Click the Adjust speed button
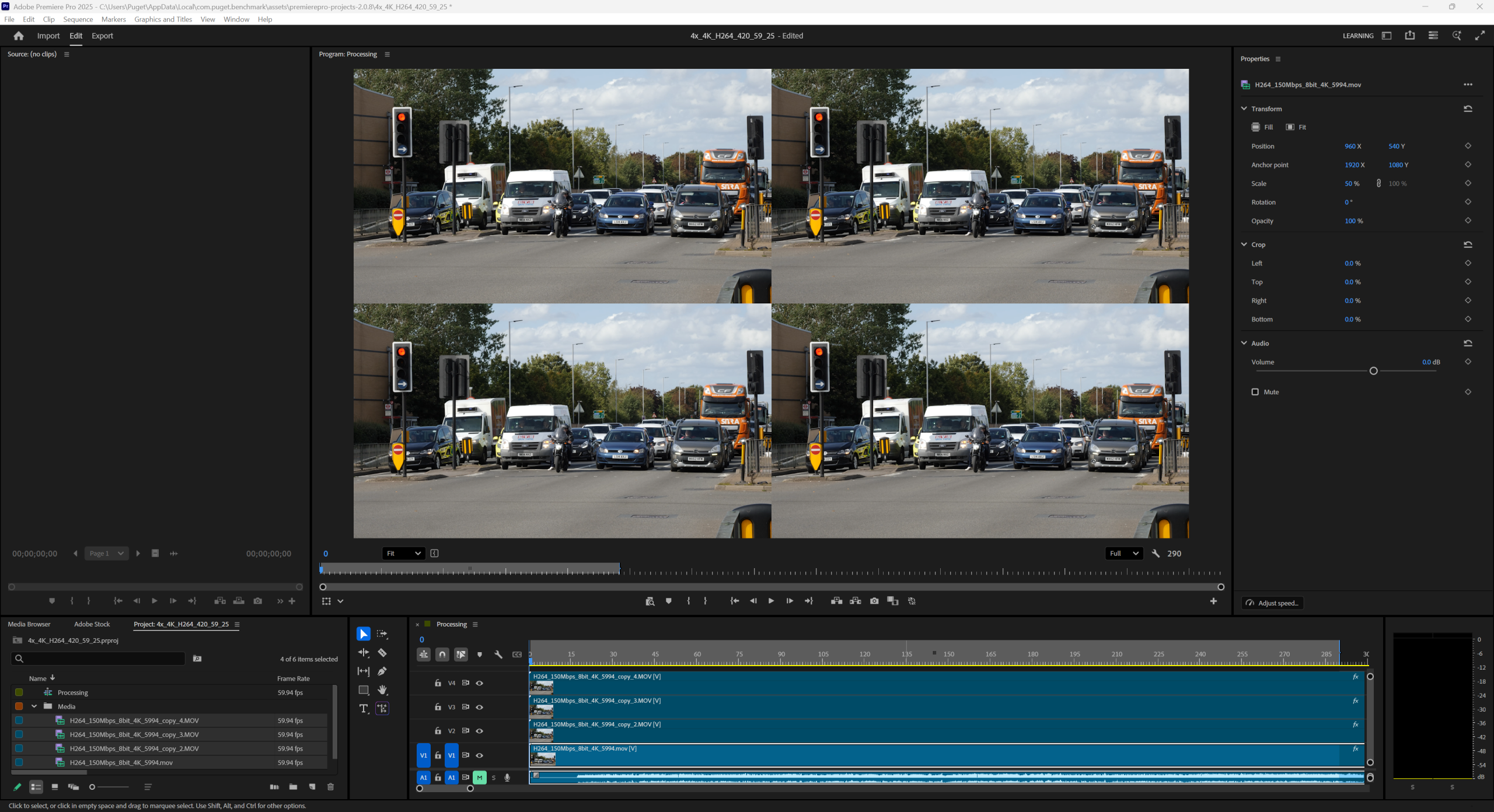The image size is (1494, 812). tap(1272, 603)
